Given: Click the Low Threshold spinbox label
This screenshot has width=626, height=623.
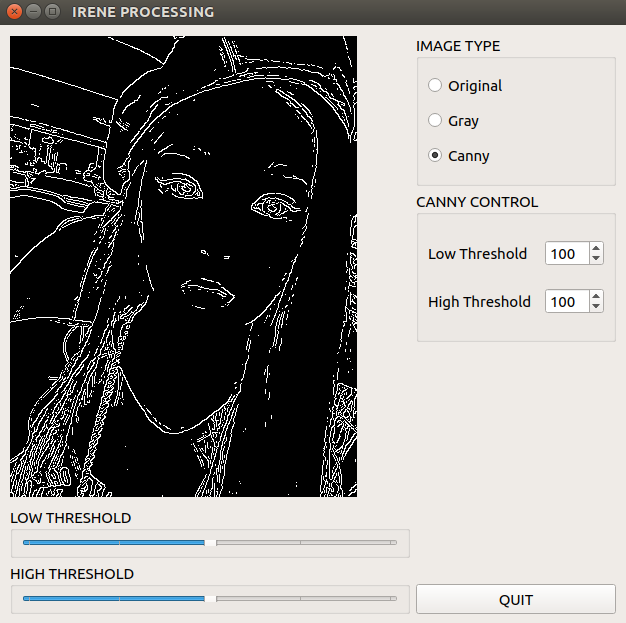Looking at the screenshot, I should point(477,254).
